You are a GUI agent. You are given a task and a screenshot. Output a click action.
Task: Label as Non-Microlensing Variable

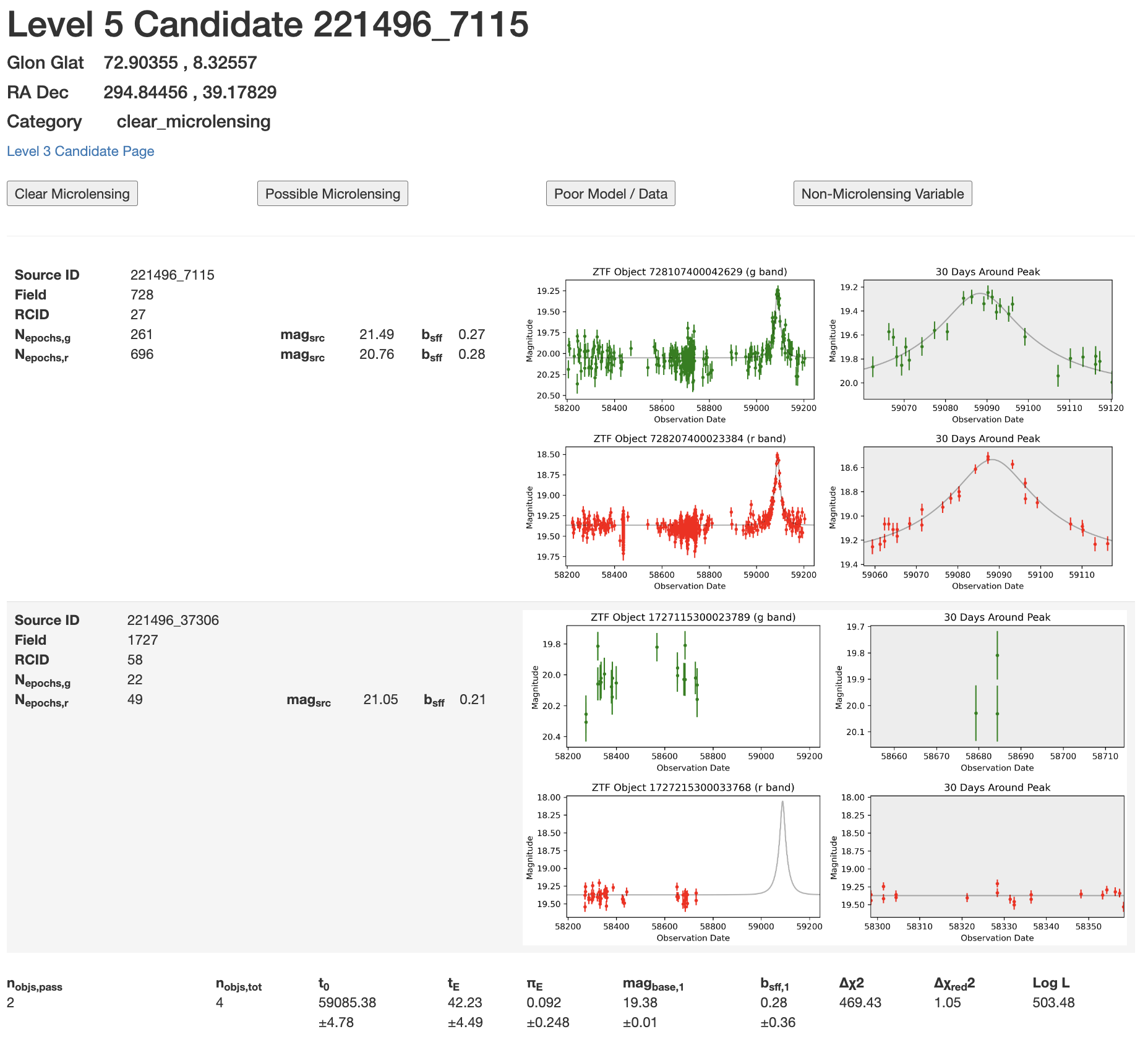[883, 194]
